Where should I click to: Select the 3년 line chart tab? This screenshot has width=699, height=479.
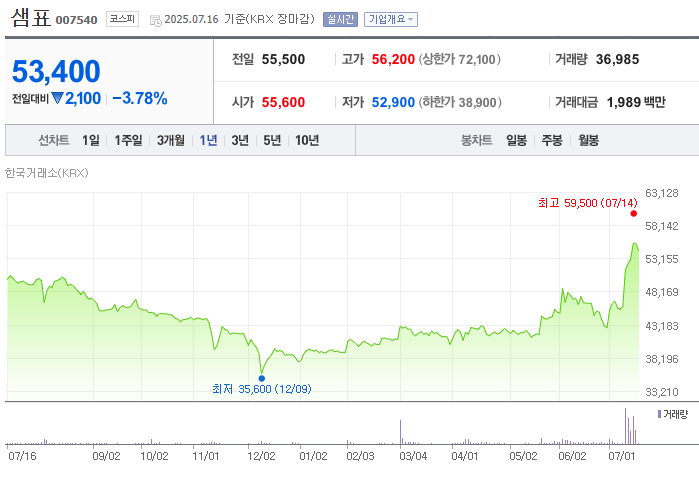(x=240, y=140)
